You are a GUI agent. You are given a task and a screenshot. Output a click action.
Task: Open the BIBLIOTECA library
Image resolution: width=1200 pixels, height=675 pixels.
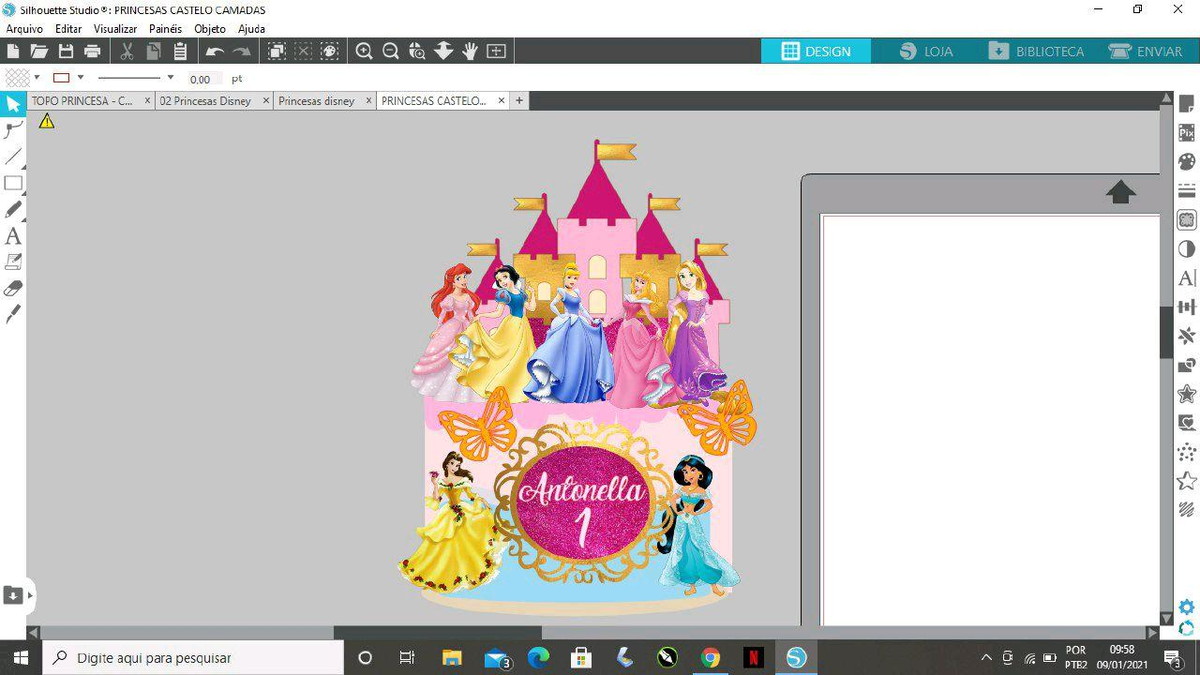tap(1036, 51)
